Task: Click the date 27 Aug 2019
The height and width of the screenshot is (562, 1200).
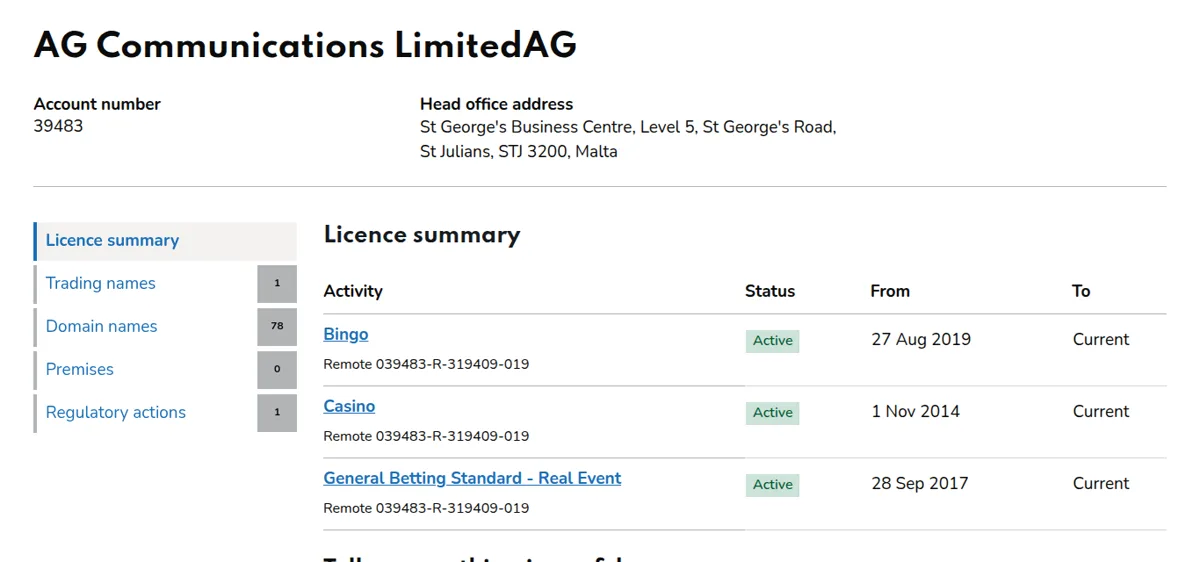Action: click(921, 339)
